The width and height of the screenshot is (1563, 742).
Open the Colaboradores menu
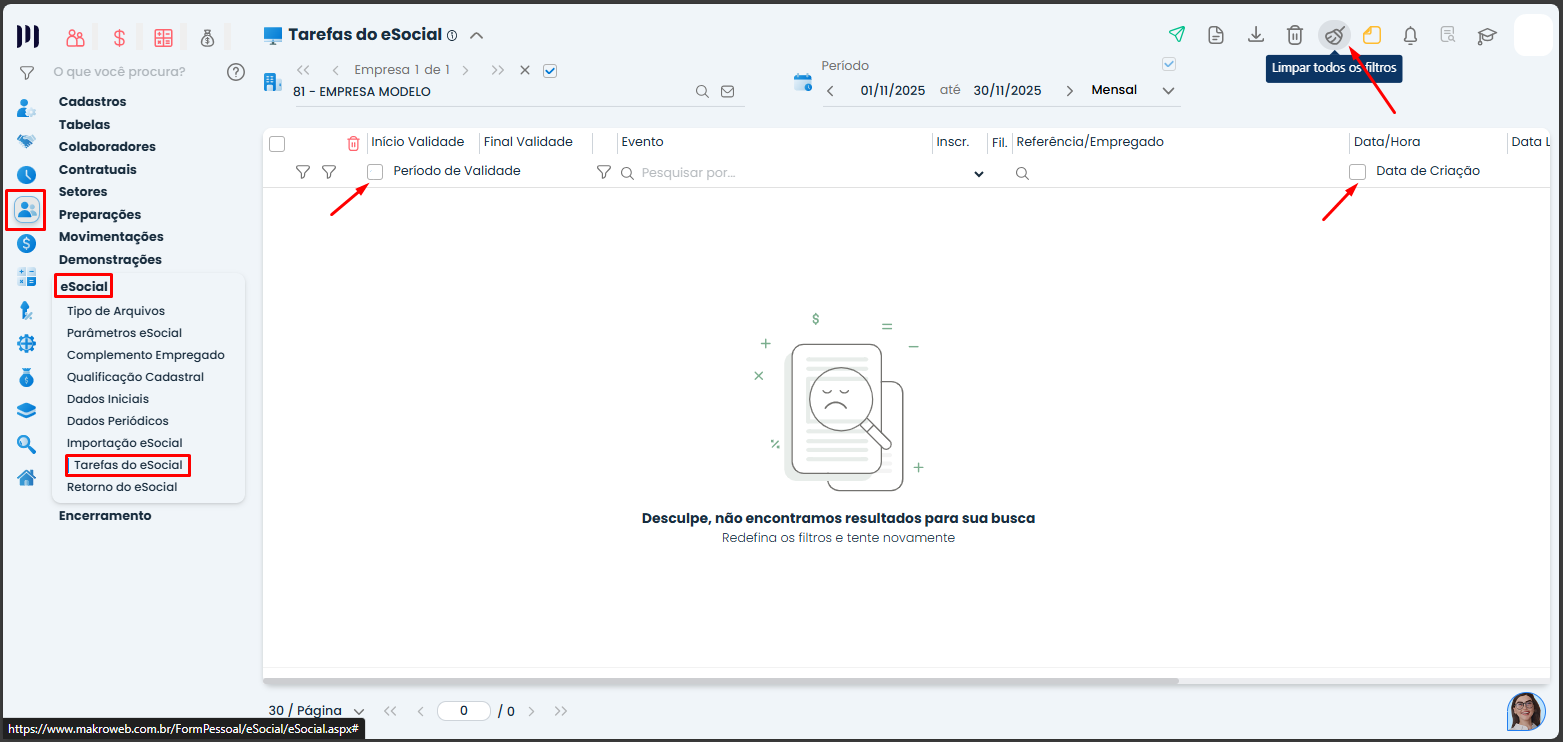(x=107, y=147)
